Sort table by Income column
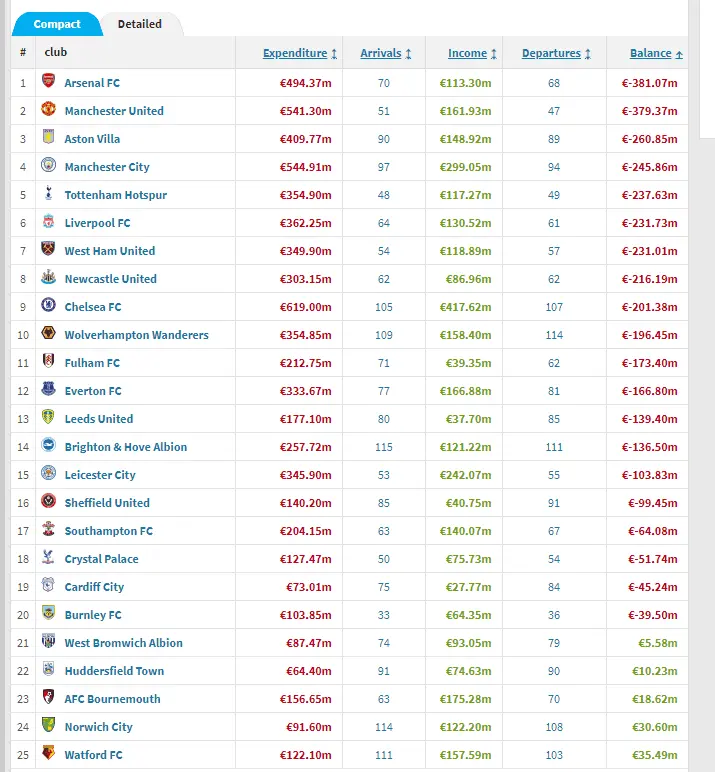The height and width of the screenshot is (772, 715). point(468,53)
